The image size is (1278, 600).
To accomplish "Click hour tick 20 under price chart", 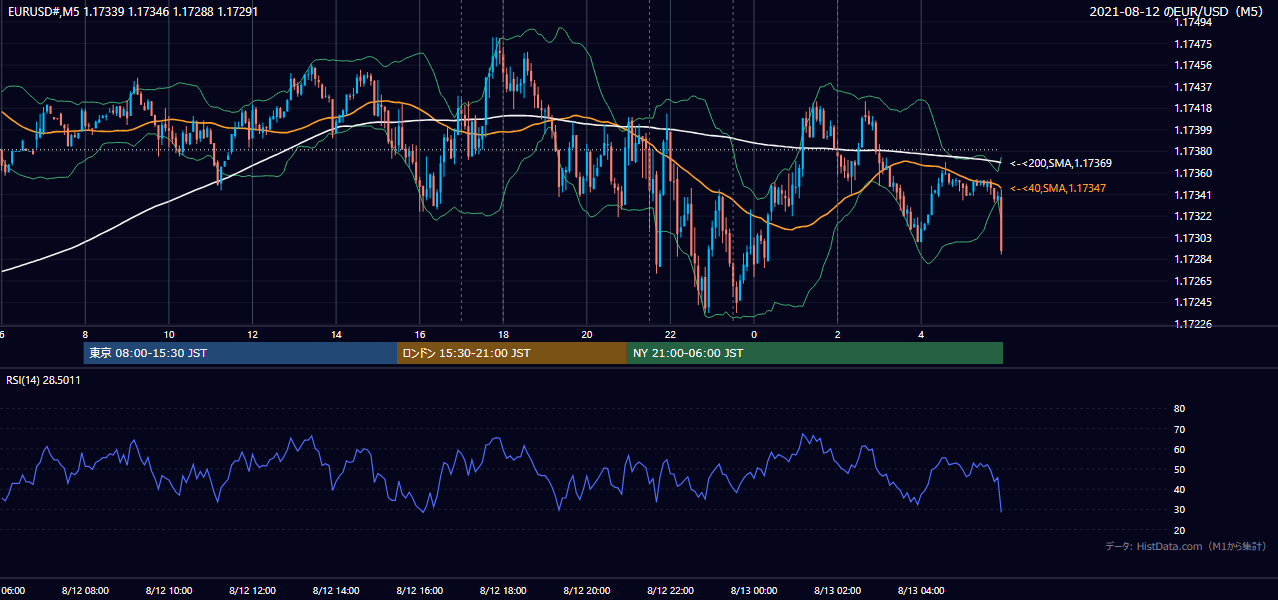I will [x=587, y=334].
